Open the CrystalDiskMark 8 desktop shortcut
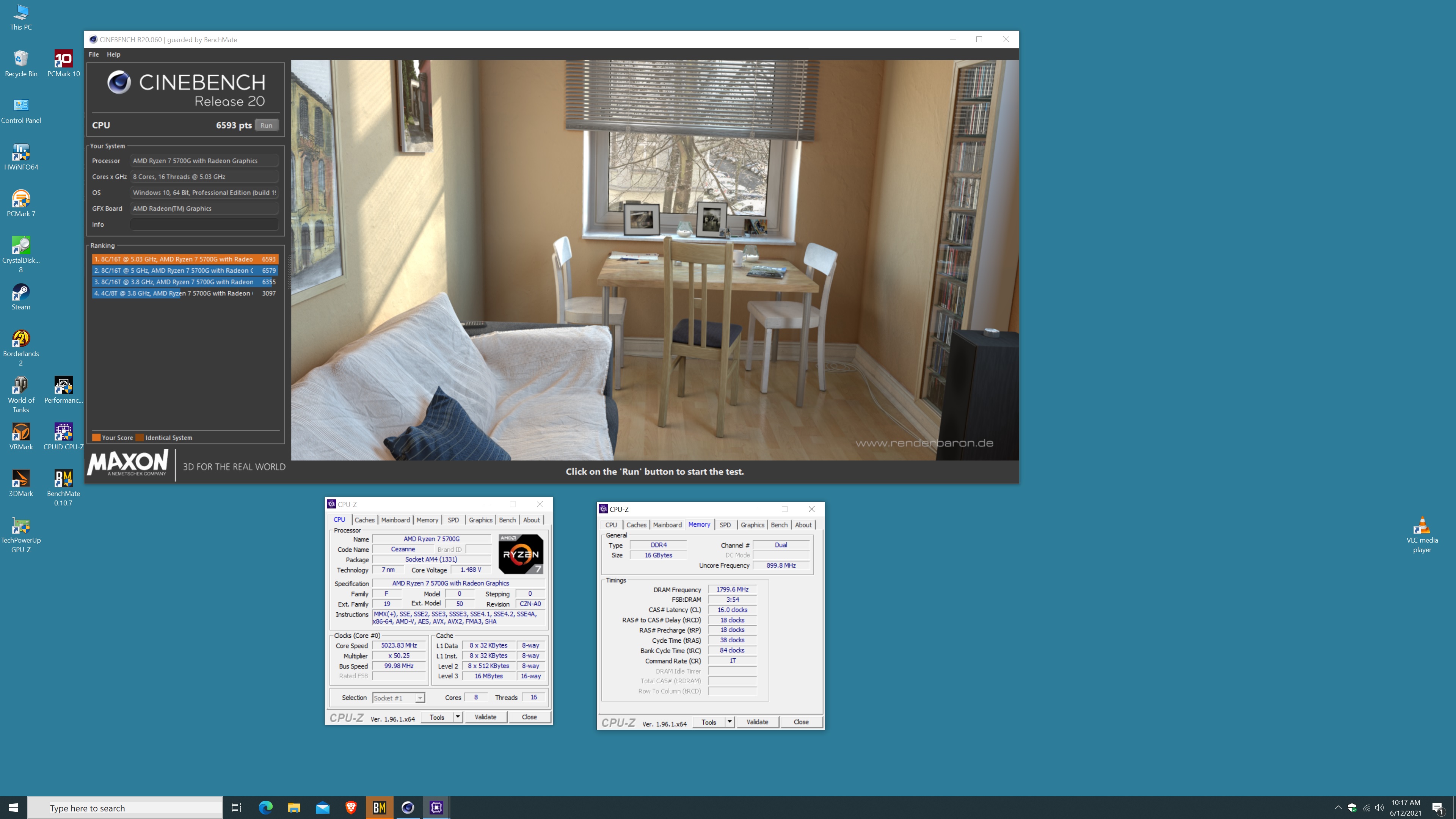Viewport: 1456px width, 819px height. pos(21,254)
